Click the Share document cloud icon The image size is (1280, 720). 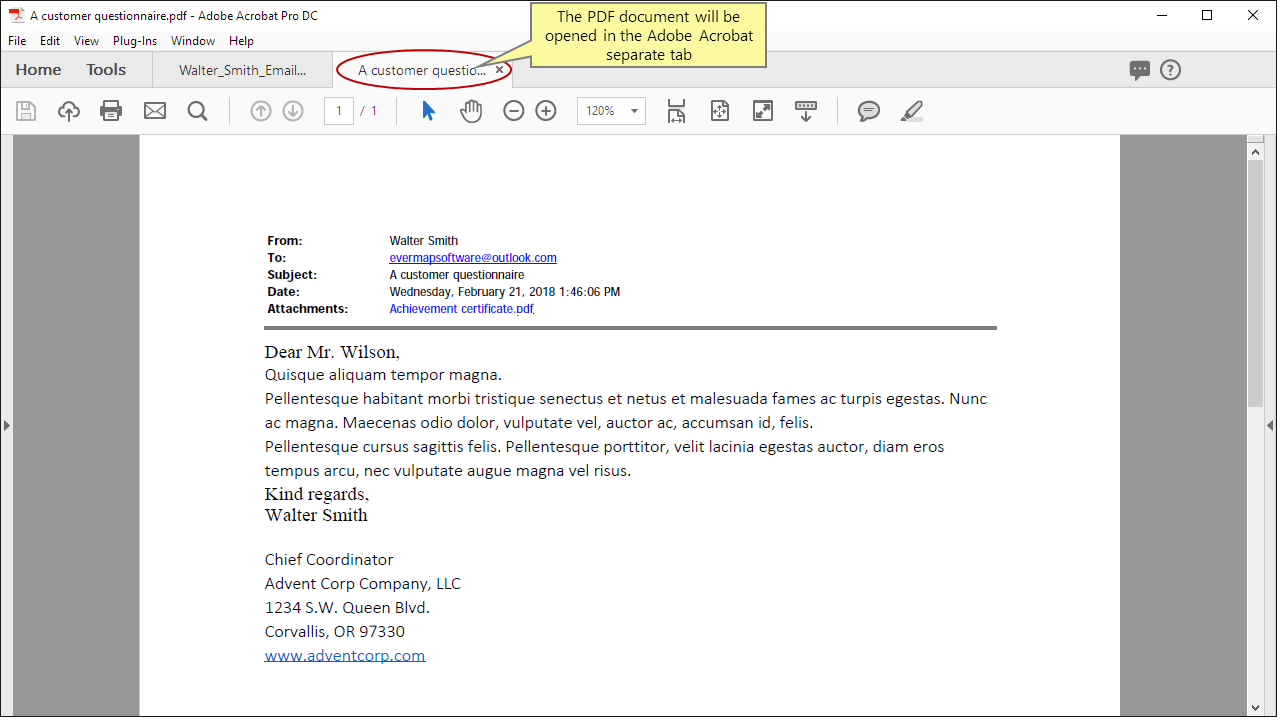pyautogui.click(x=68, y=110)
